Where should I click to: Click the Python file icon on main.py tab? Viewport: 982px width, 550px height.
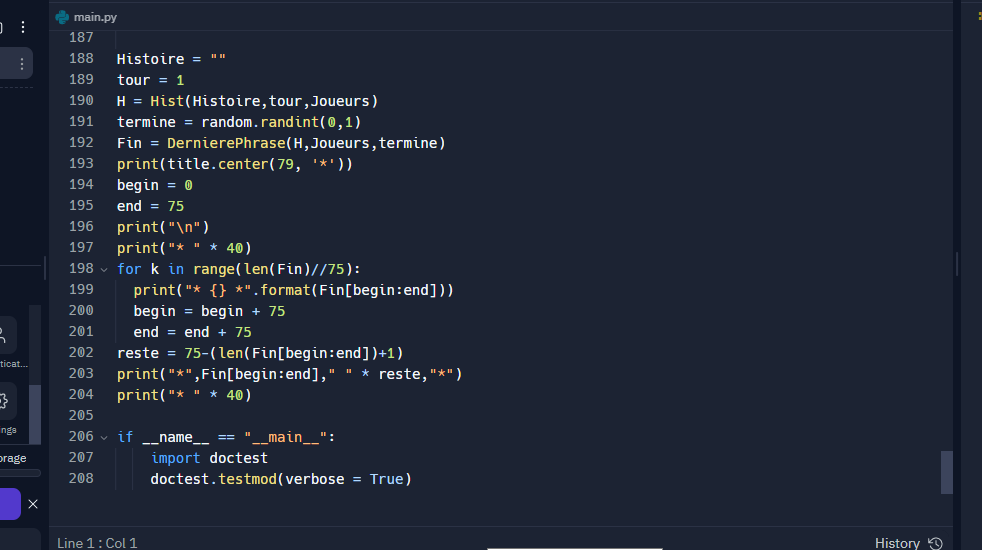tap(62, 16)
